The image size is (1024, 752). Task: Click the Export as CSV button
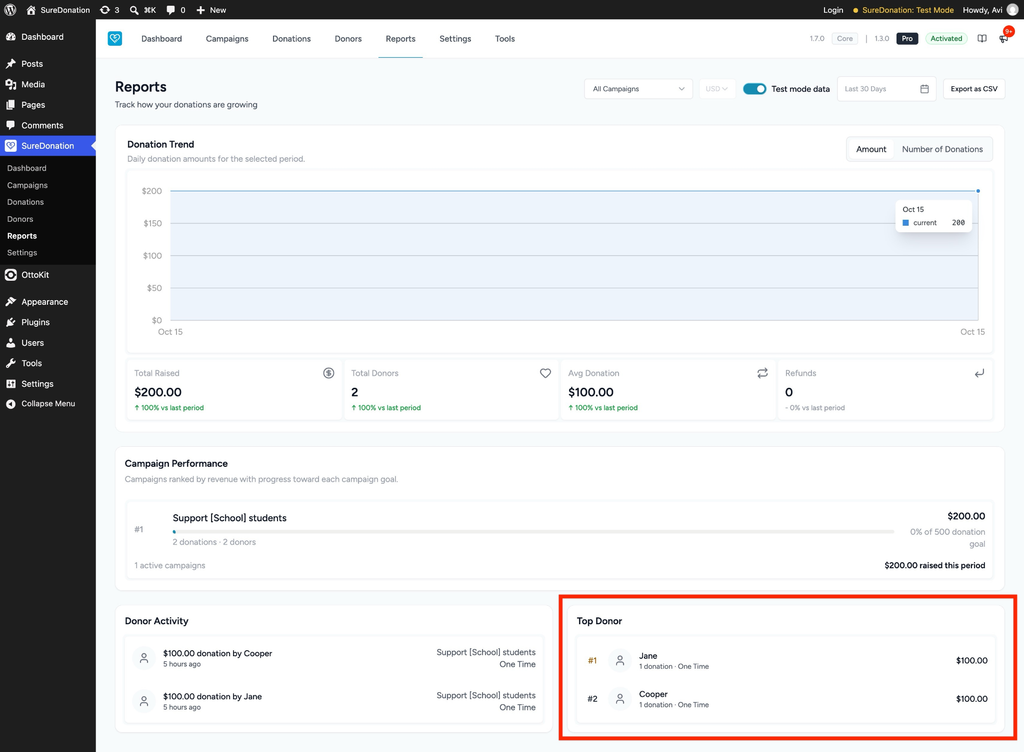(x=974, y=89)
